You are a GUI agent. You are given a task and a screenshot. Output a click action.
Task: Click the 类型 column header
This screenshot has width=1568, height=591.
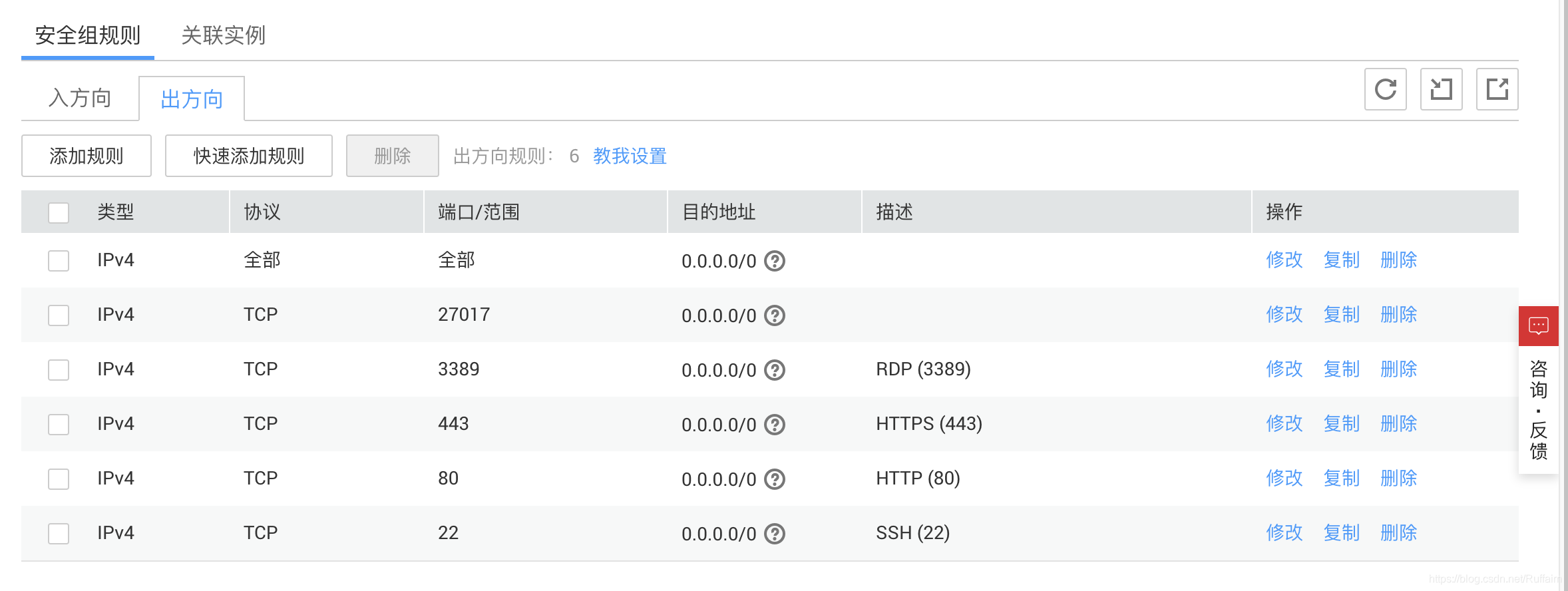tap(116, 212)
